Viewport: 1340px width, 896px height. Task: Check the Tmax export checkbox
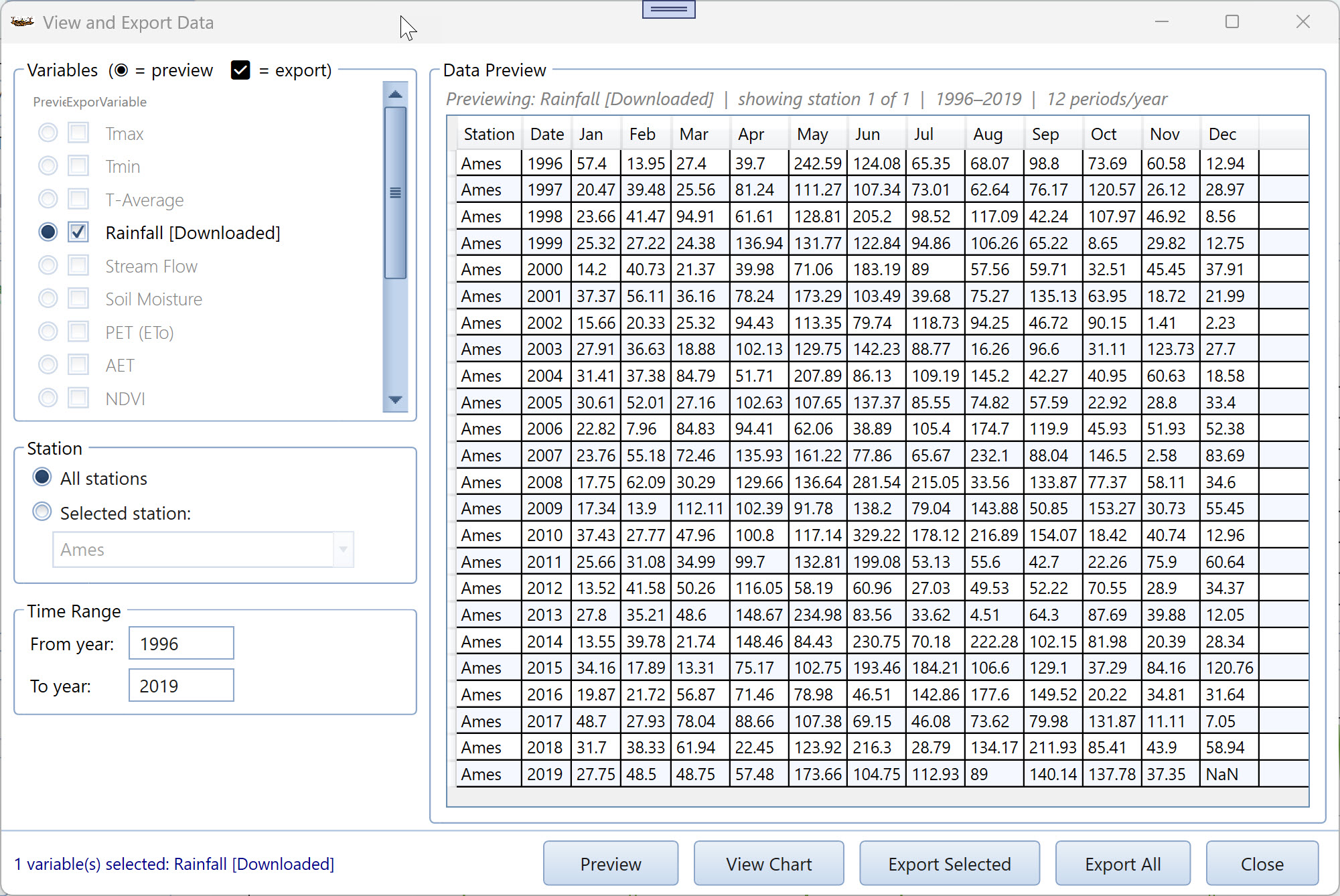[x=78, y=133]
